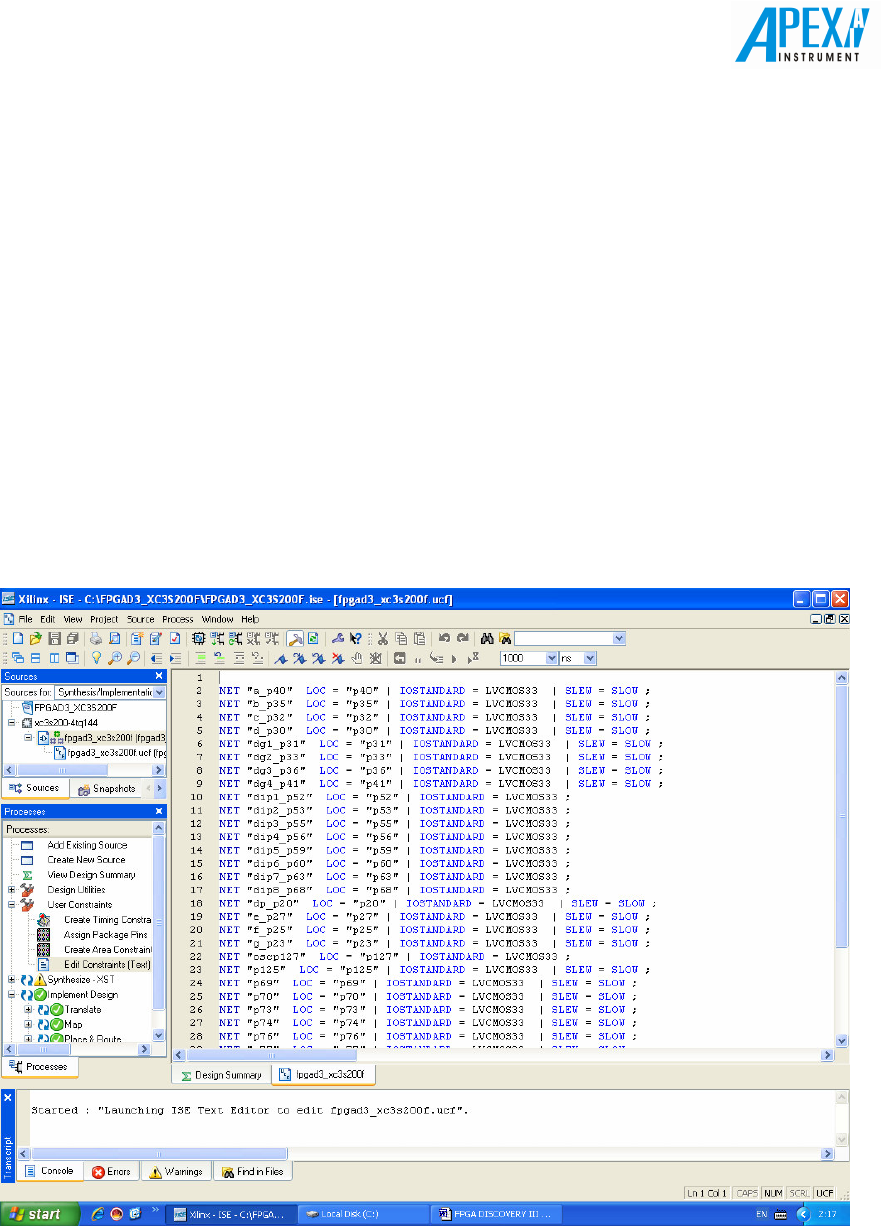Open the Source menu
Screen dimensions: 881x1226
(140, 619)
